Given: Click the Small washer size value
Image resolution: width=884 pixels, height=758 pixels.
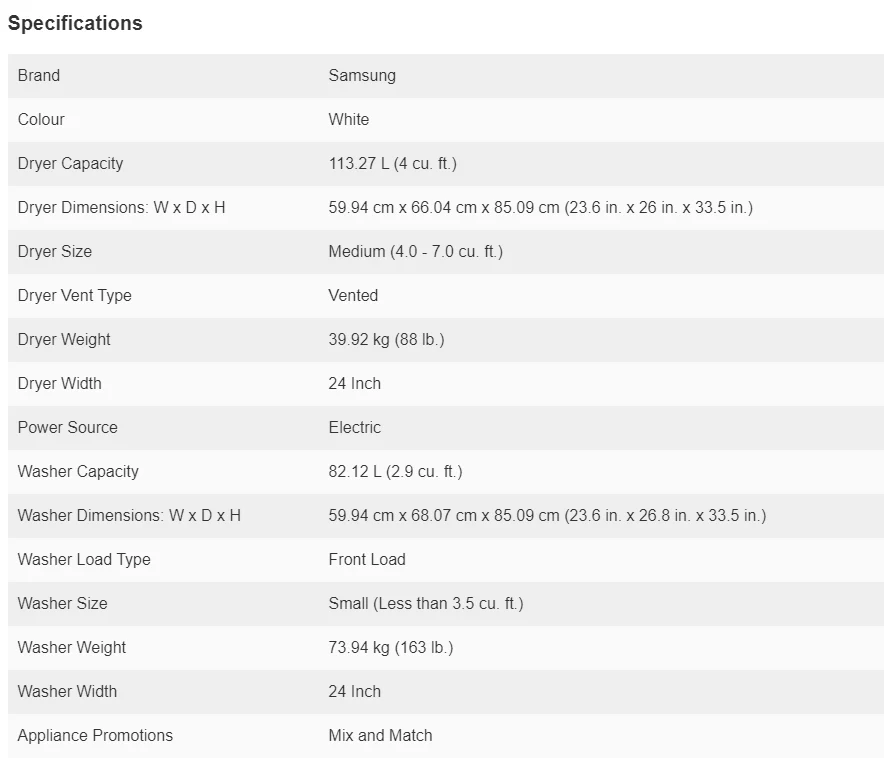Looking at the screenshot, I should coord(426,603).
